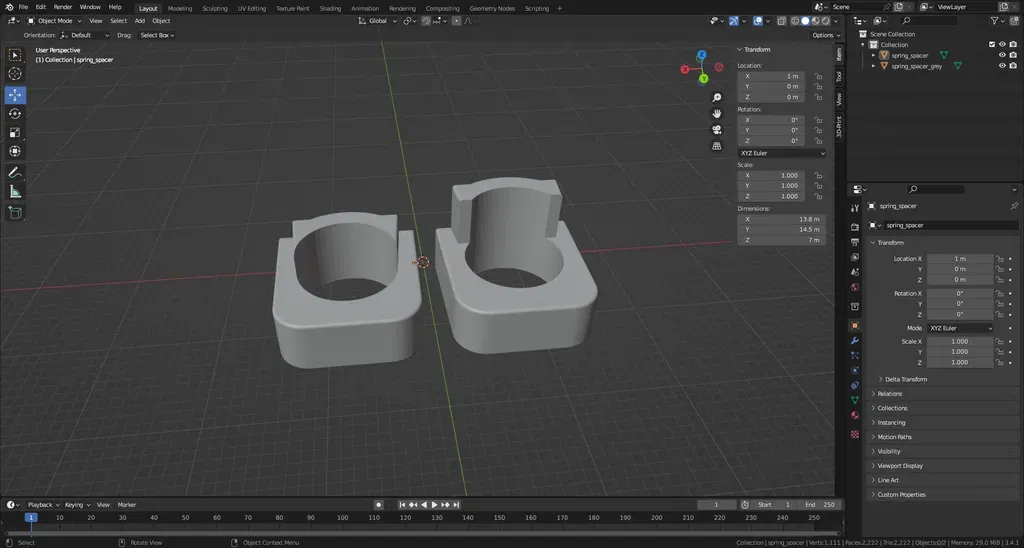Image resolution: width=1024 pixels, height=548 pixels.
Task: Open the Modifiers wrench tab in Properties
Action: (855, 341)
